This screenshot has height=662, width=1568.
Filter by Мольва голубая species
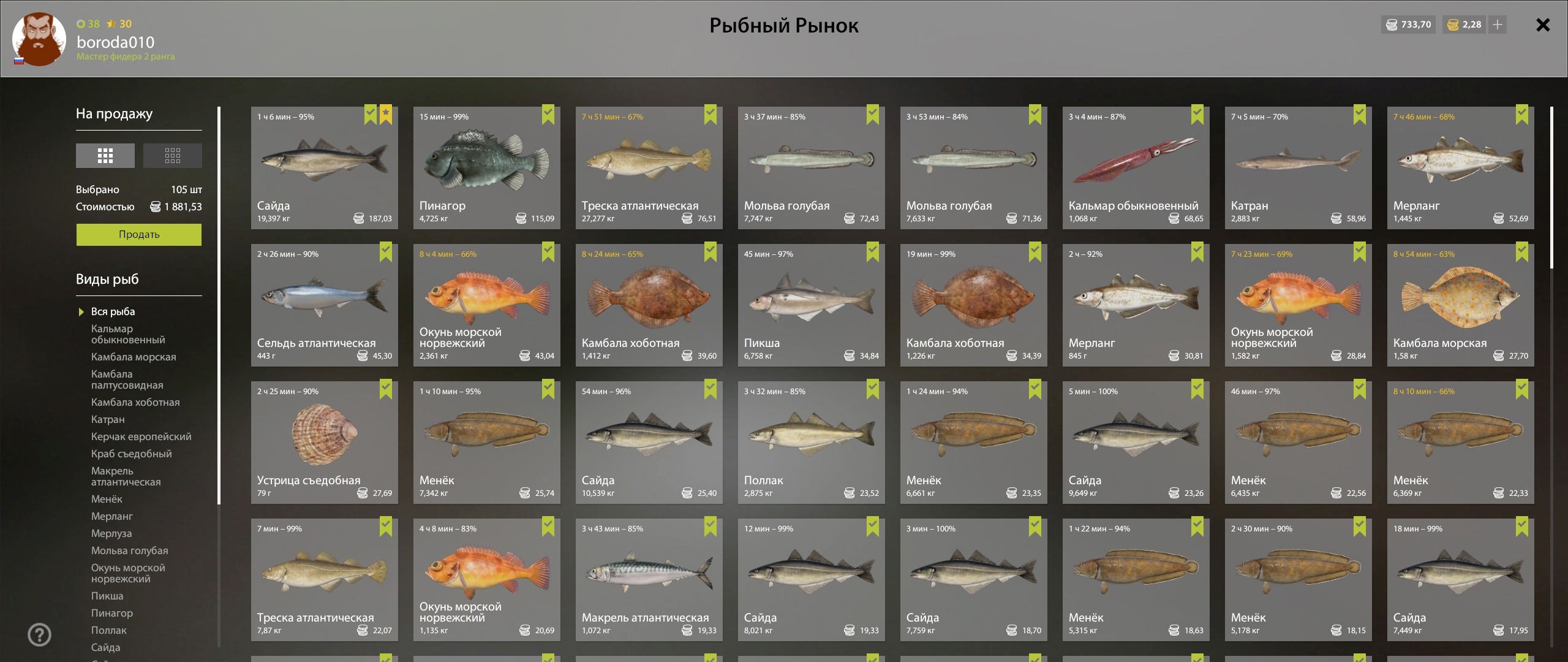tap(130, 550)
